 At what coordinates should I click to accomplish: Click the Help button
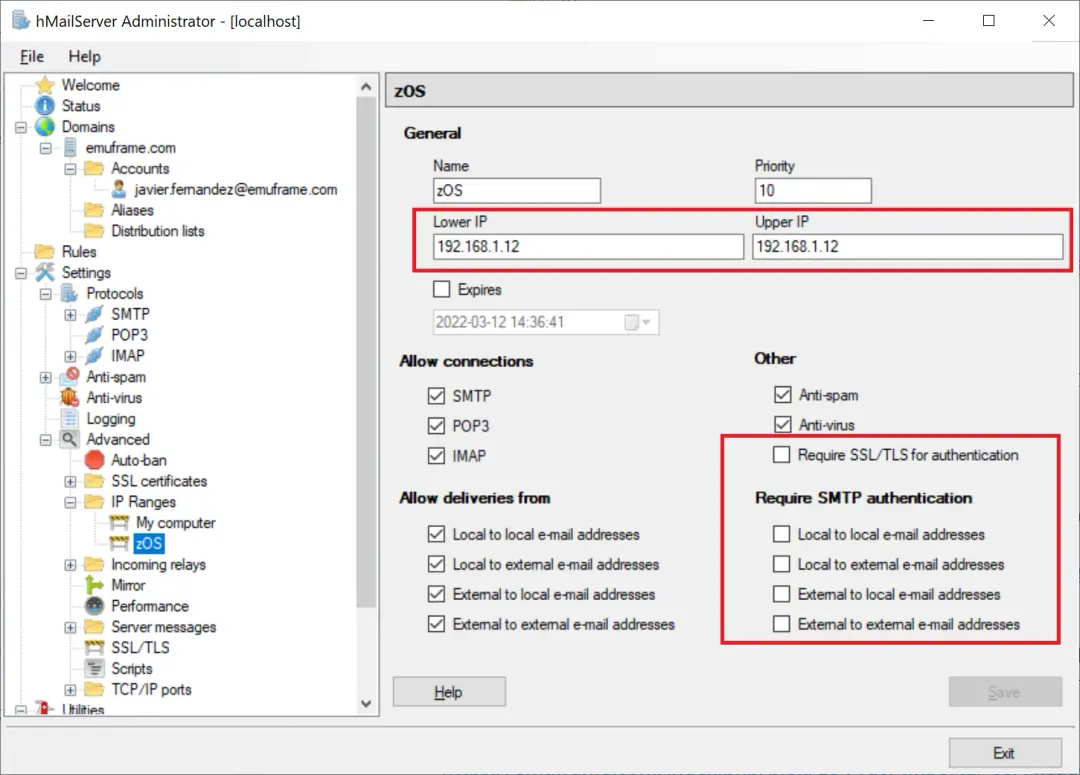tap(449, 692)
